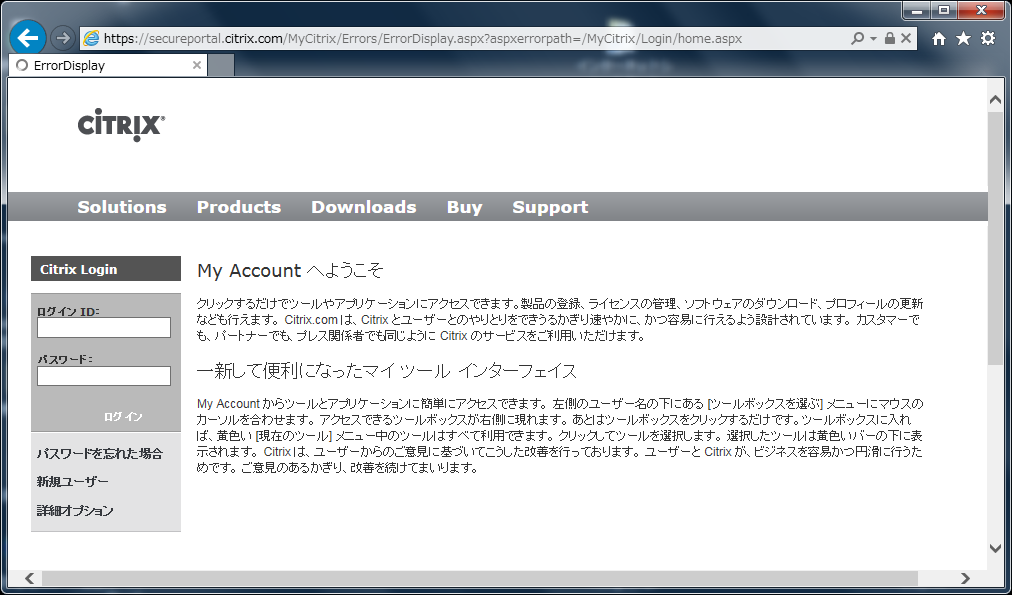Open the browser Home page icon
Screen dimensions: 1017x595
(x=938, y=37)
